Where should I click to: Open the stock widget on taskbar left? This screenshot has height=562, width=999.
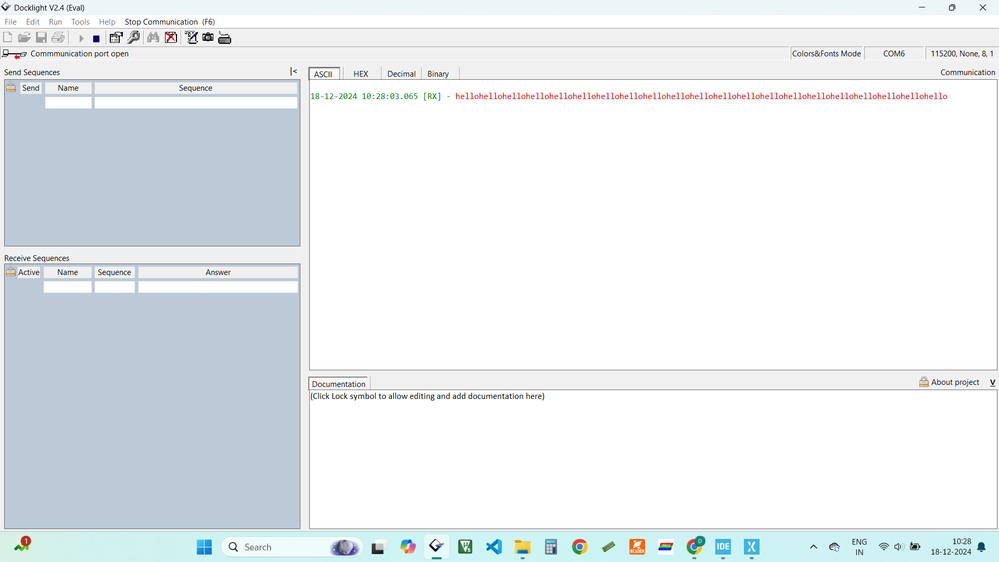(22, 545)
